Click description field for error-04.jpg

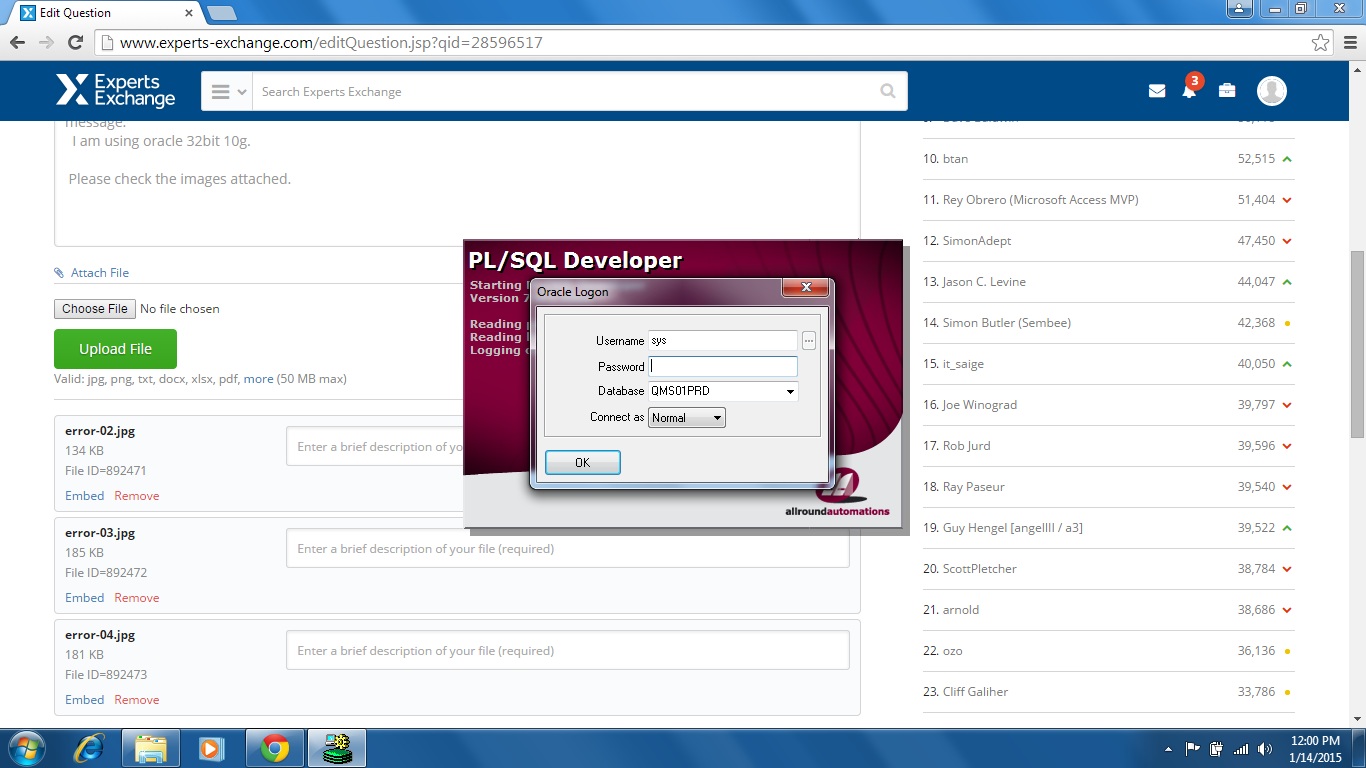pyautogui.click(x=568, y=650)
